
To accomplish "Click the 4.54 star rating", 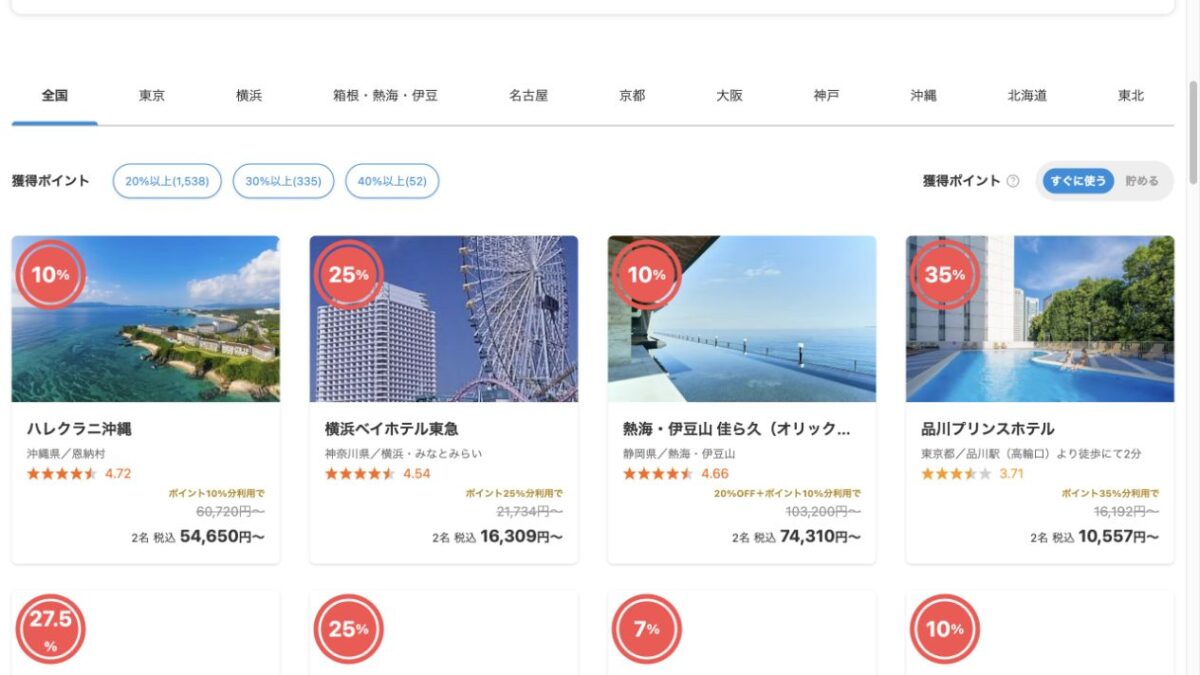I will click(377, 474).
